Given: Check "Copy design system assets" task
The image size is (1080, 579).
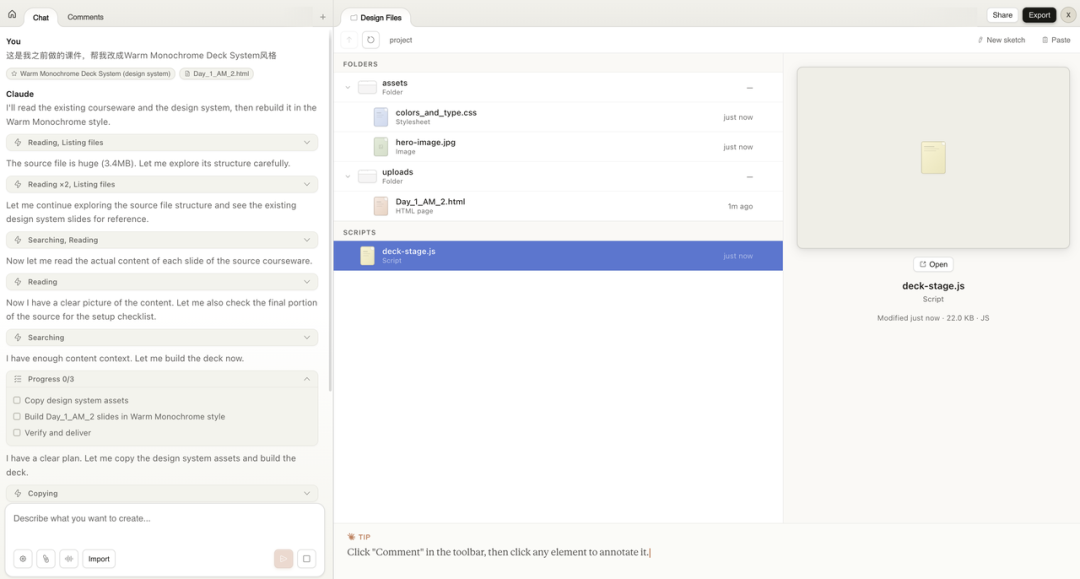Looking at the screenshot, I should [17, 400].
